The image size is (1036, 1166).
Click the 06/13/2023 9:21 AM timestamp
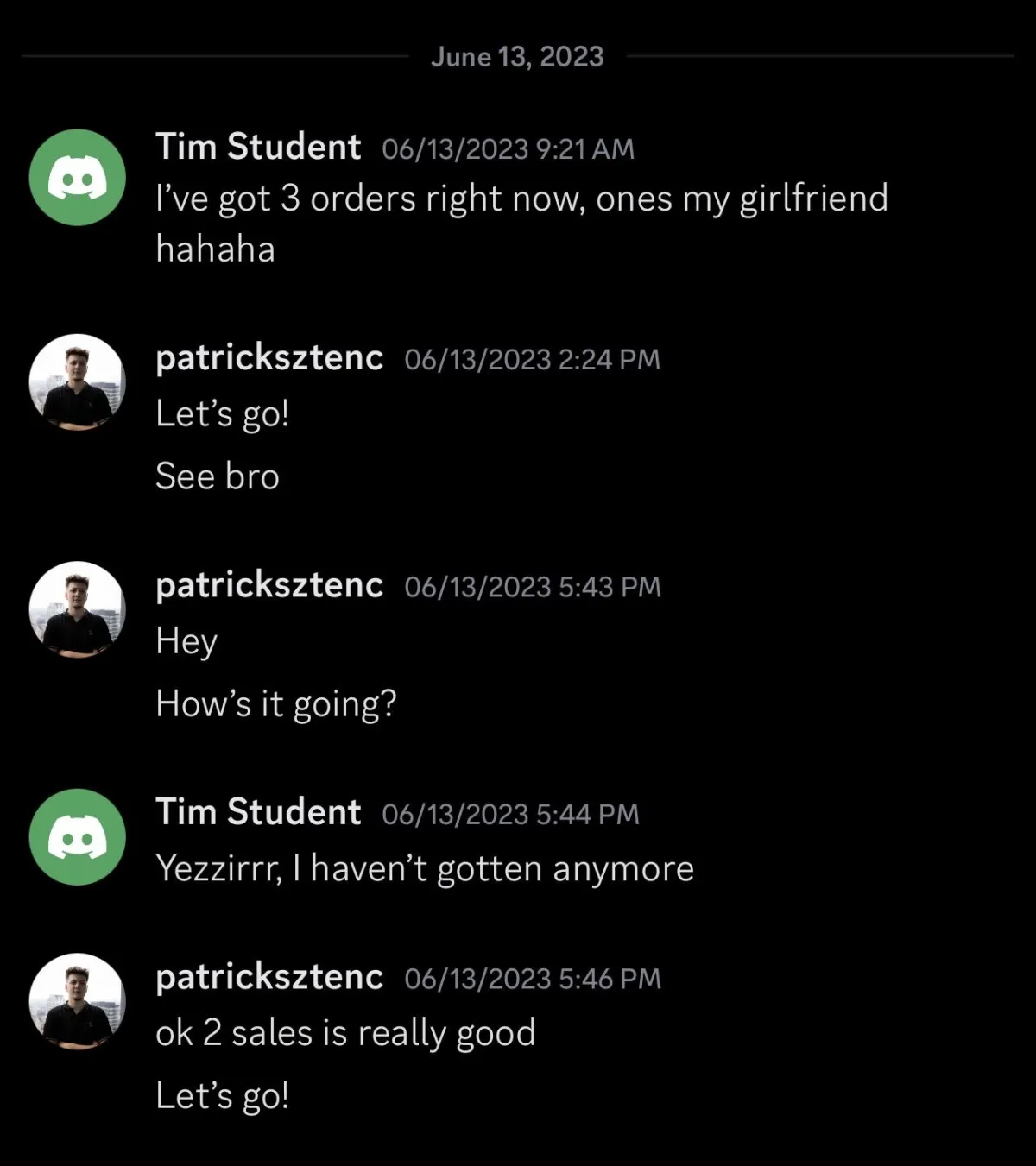(508, 148)
